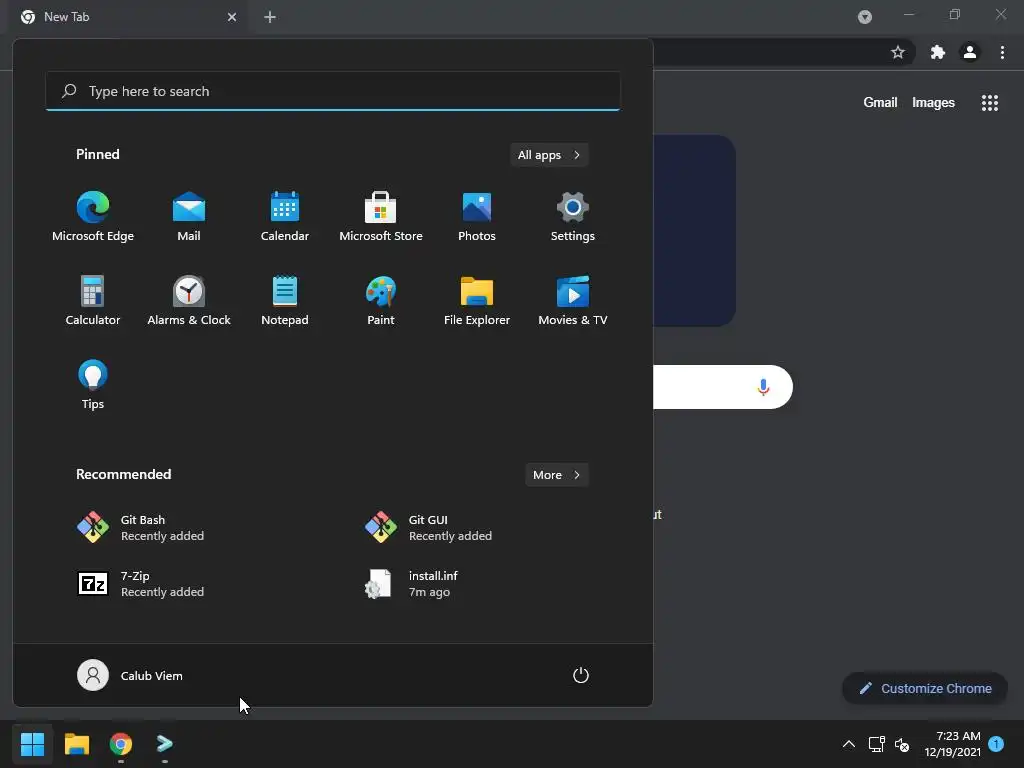This screenshot has height=768, width=1024.
Task: Click the power button in Start menu
Action: coord(581,675)
